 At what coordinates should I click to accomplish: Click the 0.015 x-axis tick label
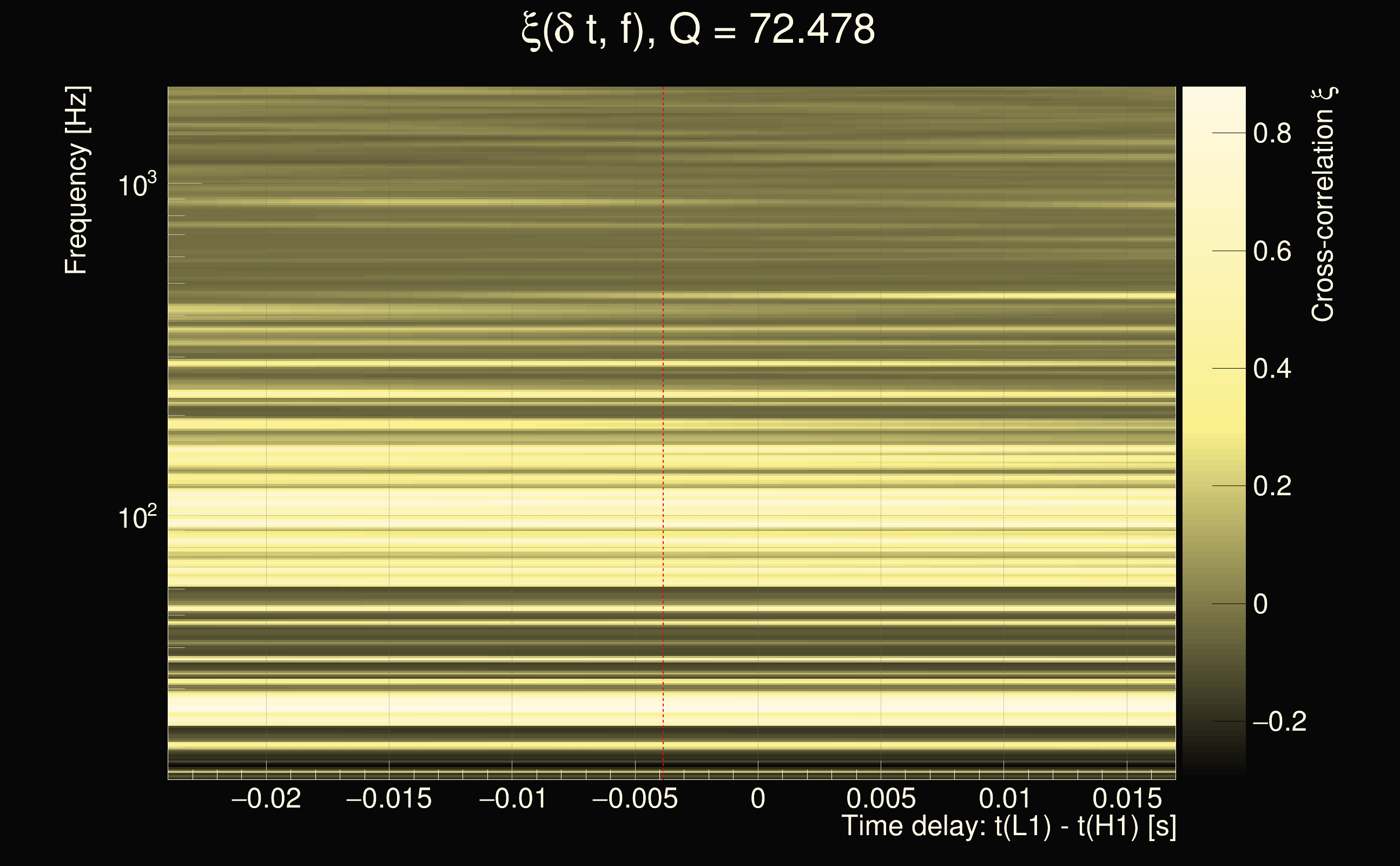point(1127,798)
